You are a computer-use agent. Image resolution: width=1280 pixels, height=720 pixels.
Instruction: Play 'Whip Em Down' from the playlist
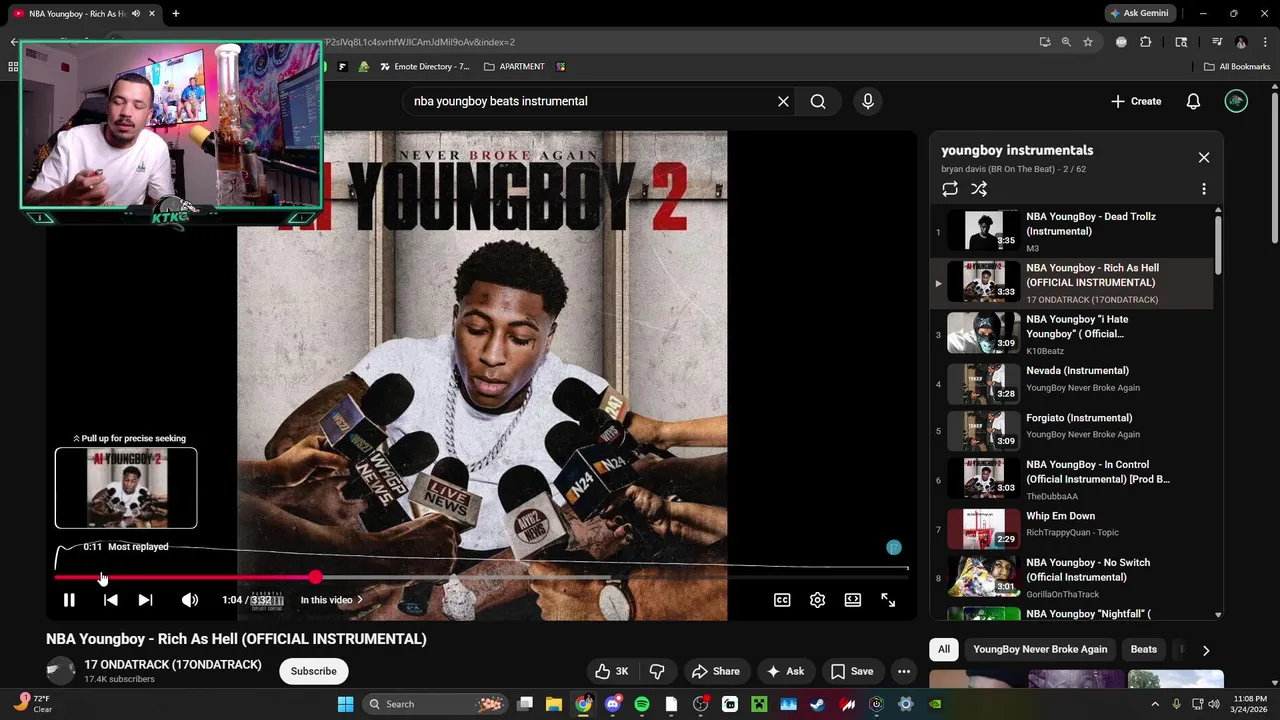click(x=1073, y=529)
